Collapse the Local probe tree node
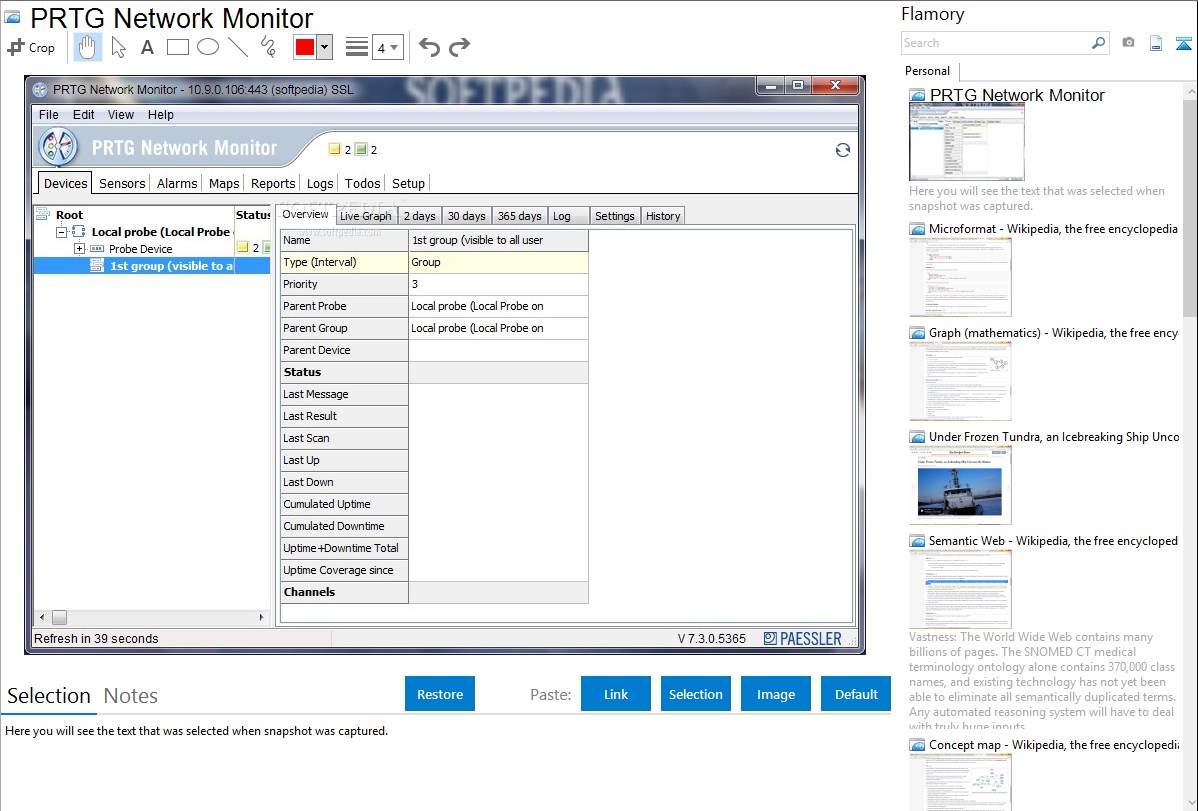 [62, 232]
